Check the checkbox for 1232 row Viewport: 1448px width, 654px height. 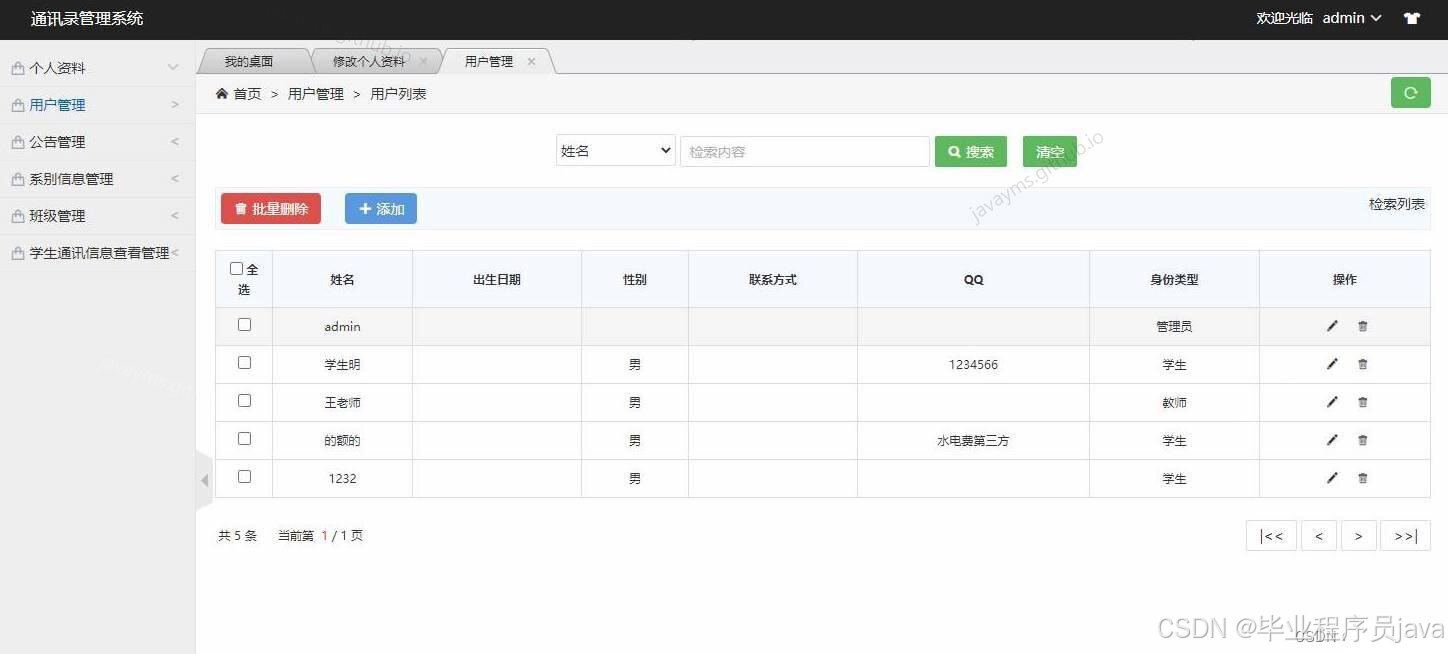[x=244, y=477]
